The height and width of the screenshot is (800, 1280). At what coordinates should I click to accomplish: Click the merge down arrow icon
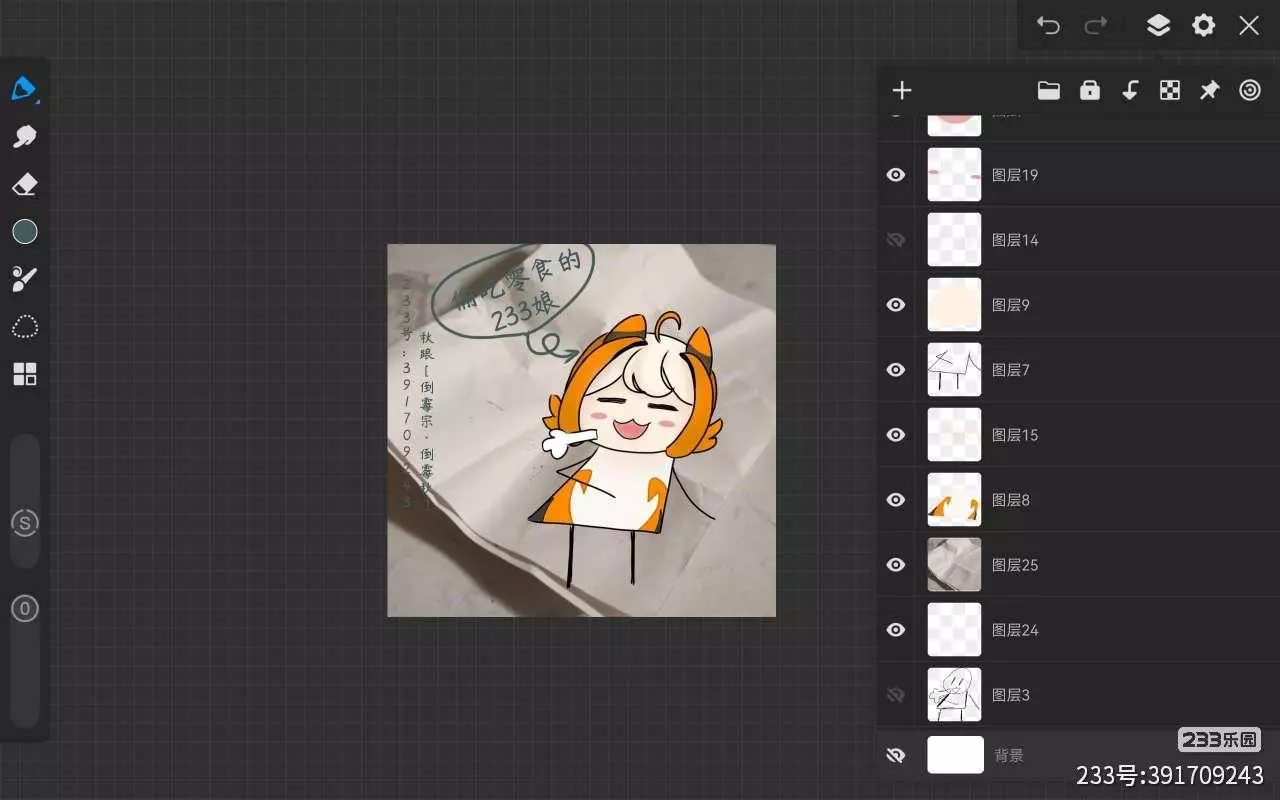[x=1129, y=91]
